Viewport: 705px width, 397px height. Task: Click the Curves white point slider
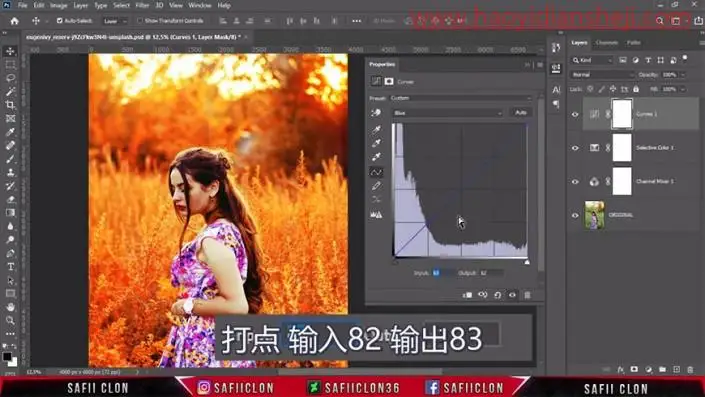click(x=527, y=262)
